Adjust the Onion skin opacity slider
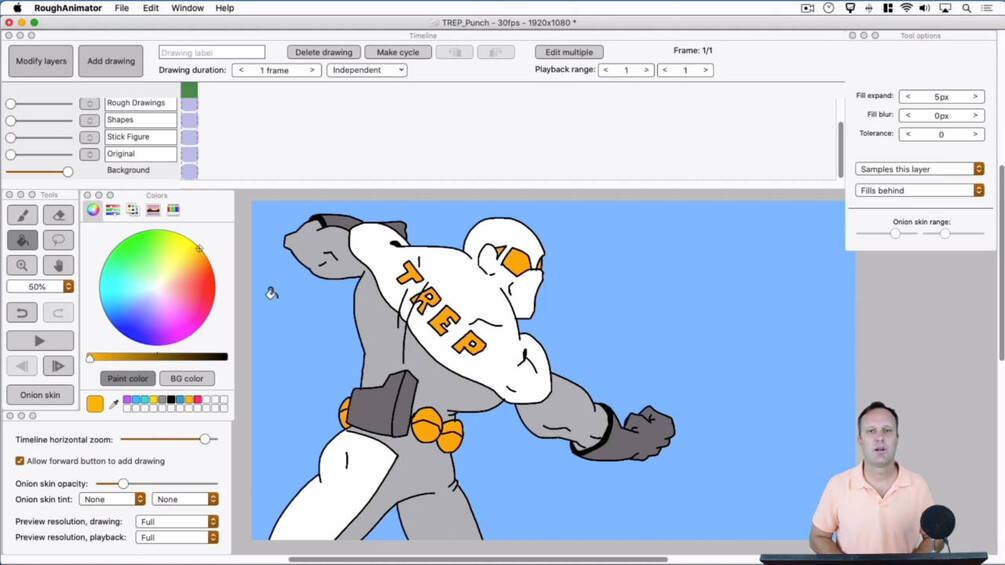The image size is (1005, 565). tap(157, 484)
